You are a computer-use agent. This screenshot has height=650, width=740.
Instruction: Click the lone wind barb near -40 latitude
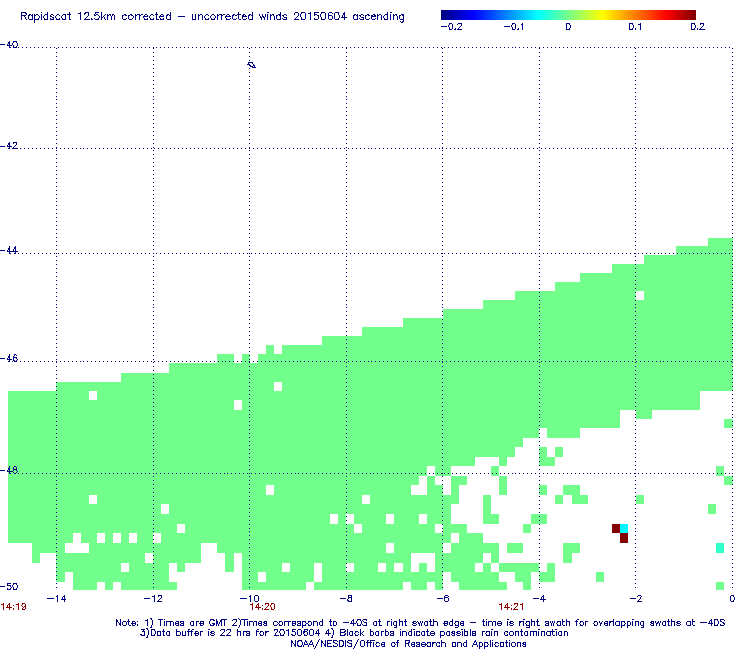coord(252,65)
